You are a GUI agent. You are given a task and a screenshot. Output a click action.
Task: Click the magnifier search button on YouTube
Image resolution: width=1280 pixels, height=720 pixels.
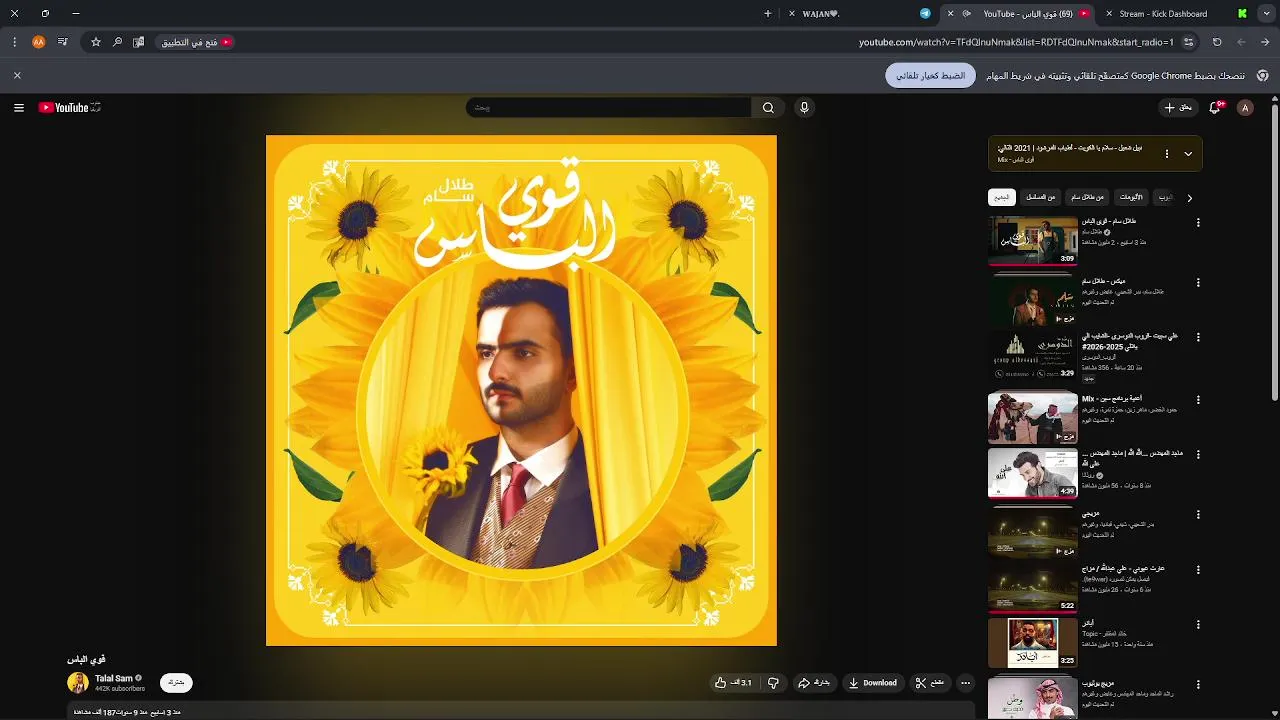click(768, 108)
